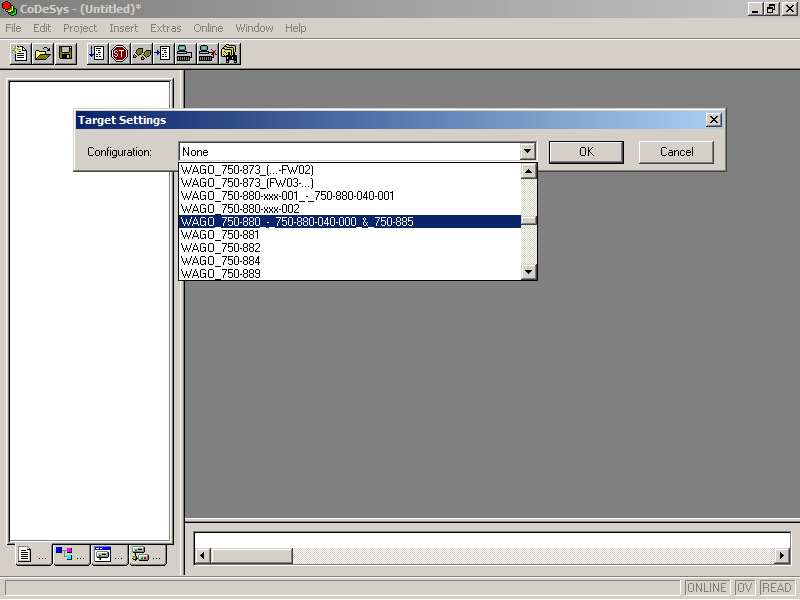Viewport: 800px width, 600px height.
Task: Stop execution using the red ST stop icon
Action: point(118,53)
